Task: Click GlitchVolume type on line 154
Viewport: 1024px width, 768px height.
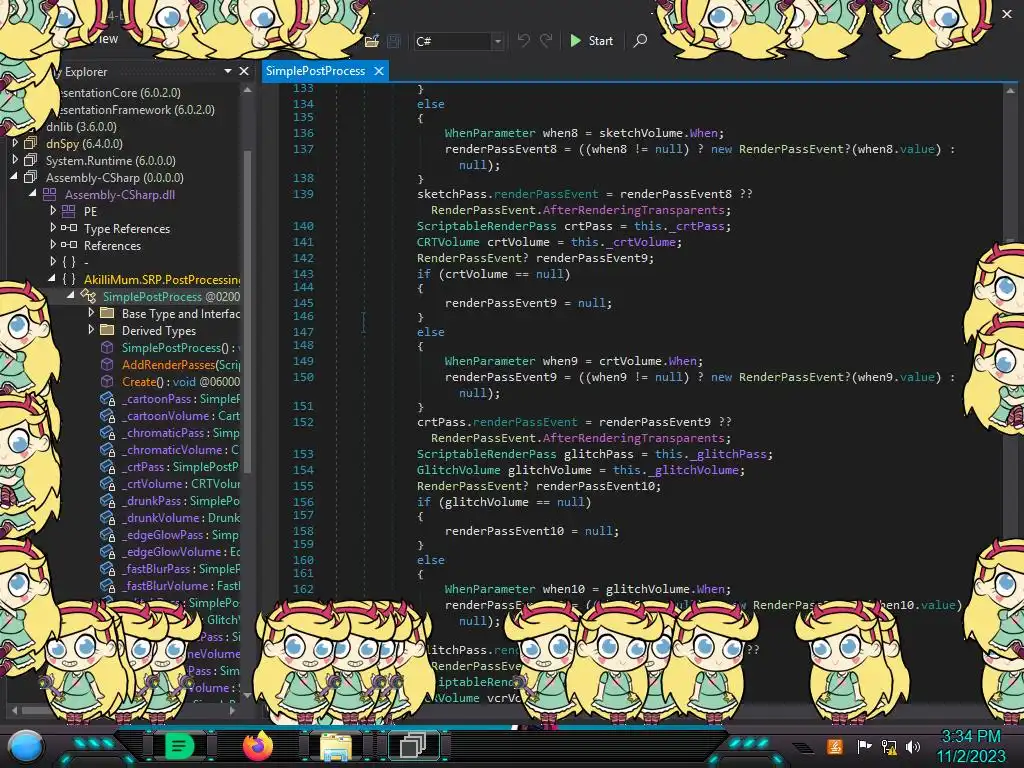Action: point(458,470)
